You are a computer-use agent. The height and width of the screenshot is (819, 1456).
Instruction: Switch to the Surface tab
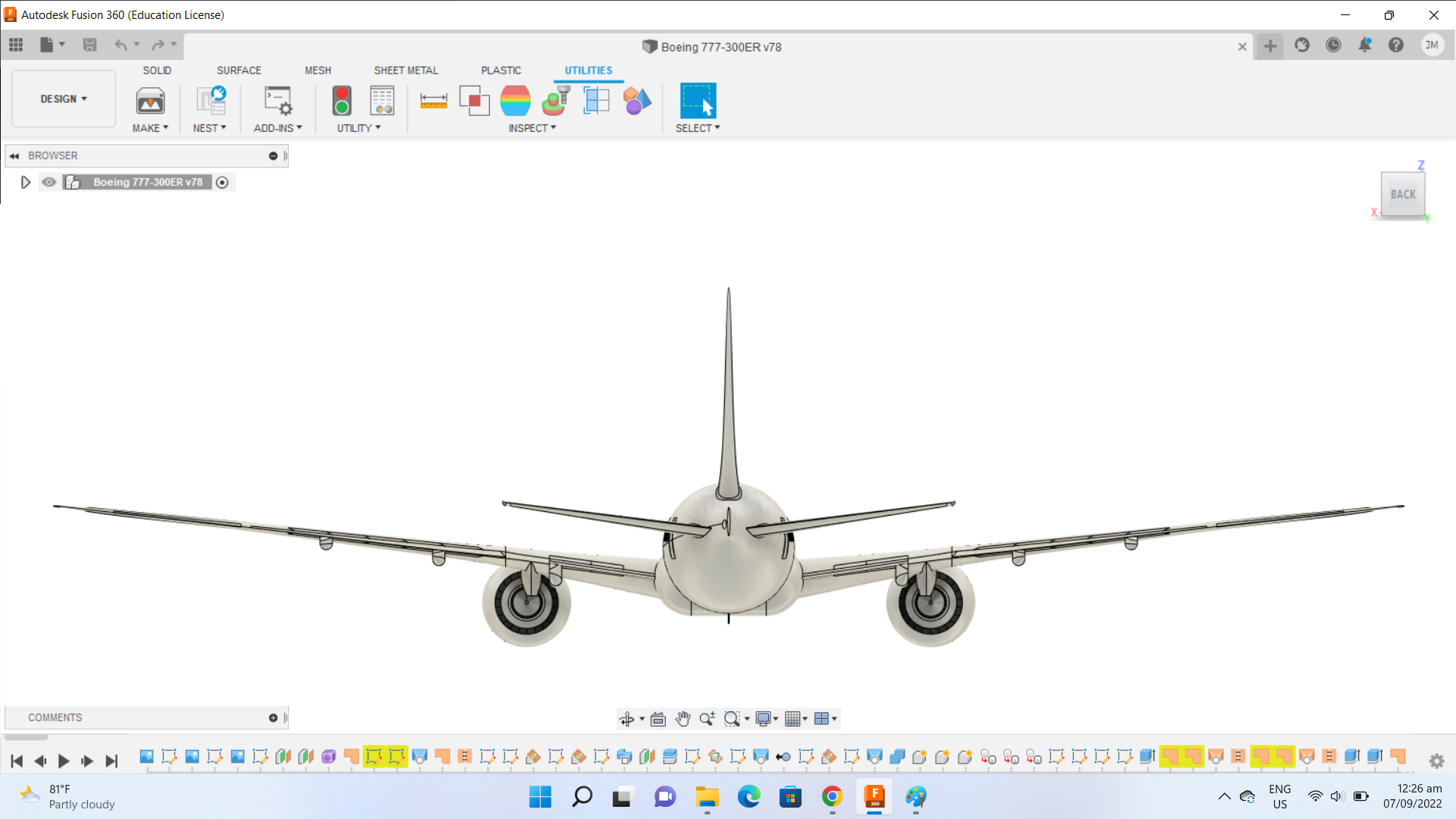pyautogui.click(x=239, y=71)
